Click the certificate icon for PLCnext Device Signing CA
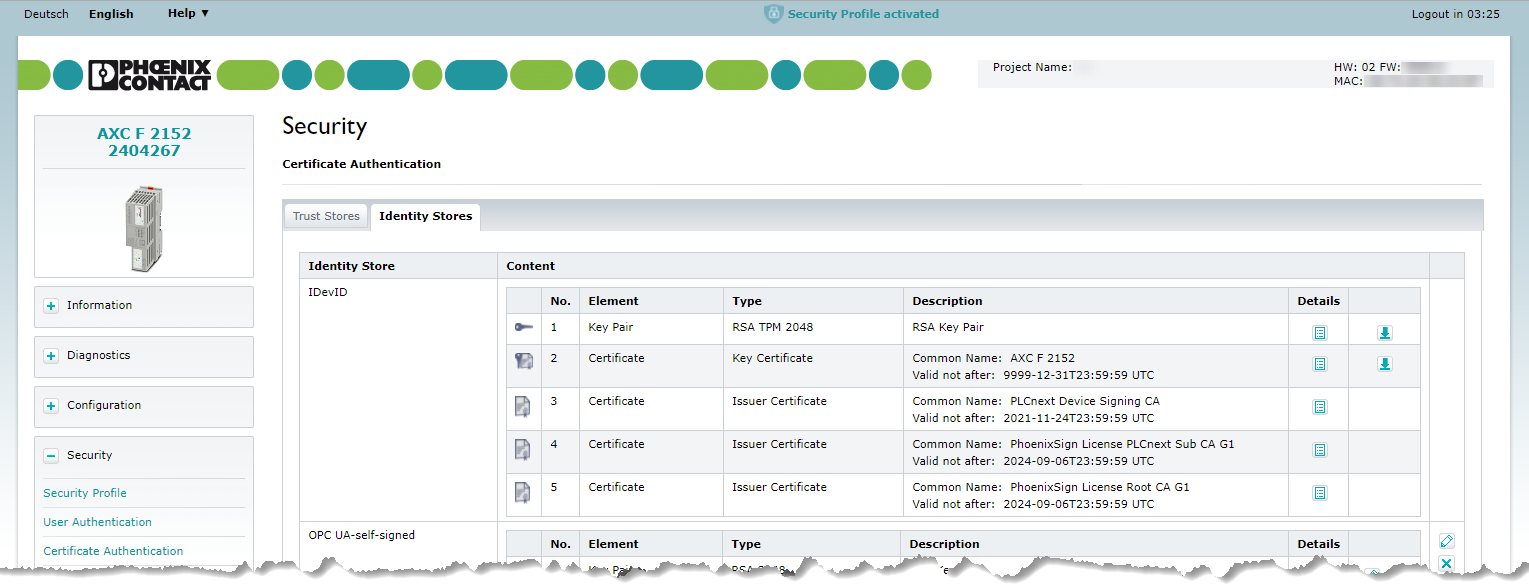 (523, 406)
